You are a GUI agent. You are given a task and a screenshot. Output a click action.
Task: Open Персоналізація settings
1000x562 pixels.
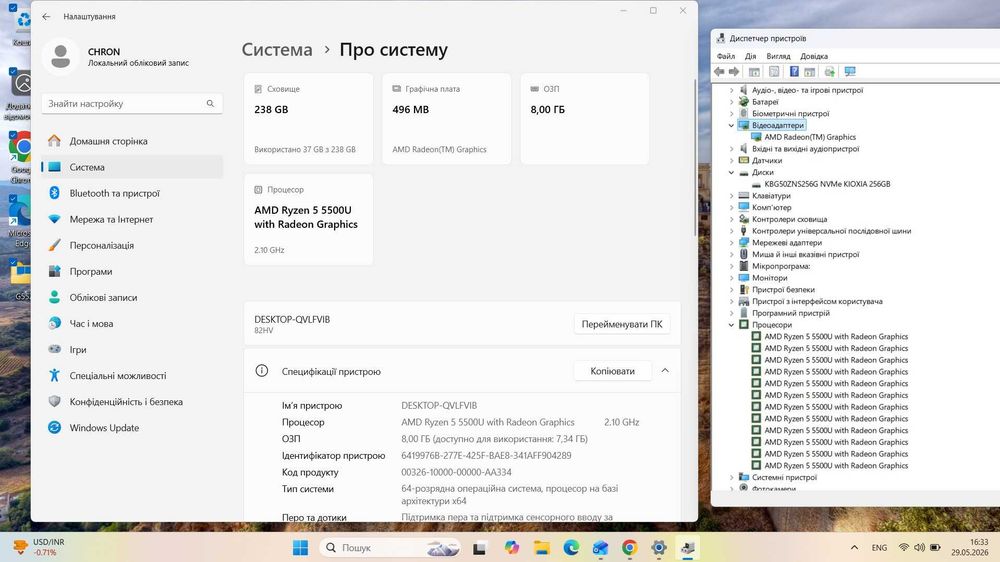(x=132, y=246)
